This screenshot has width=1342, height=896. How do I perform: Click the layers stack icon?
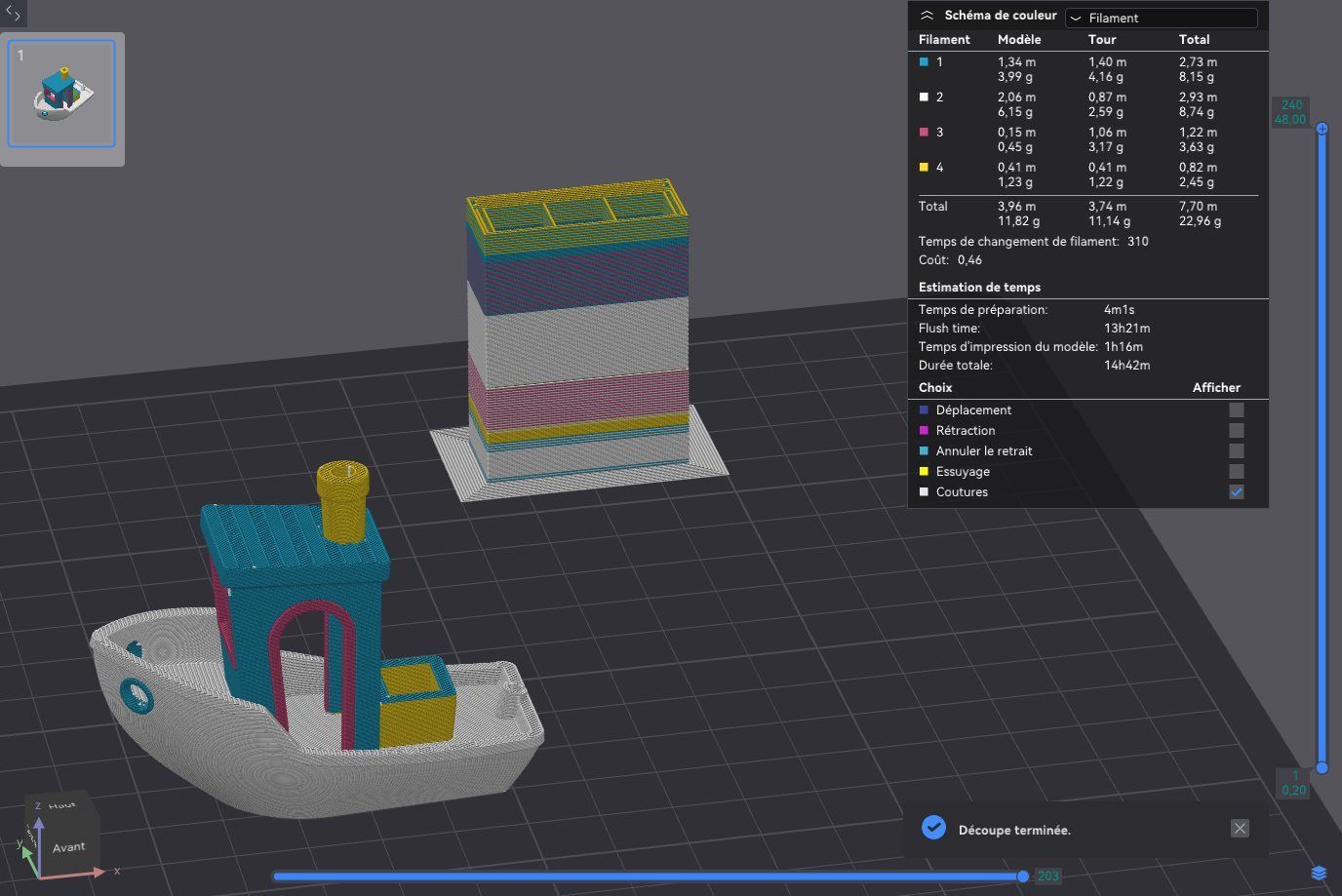pos(1319,872)
